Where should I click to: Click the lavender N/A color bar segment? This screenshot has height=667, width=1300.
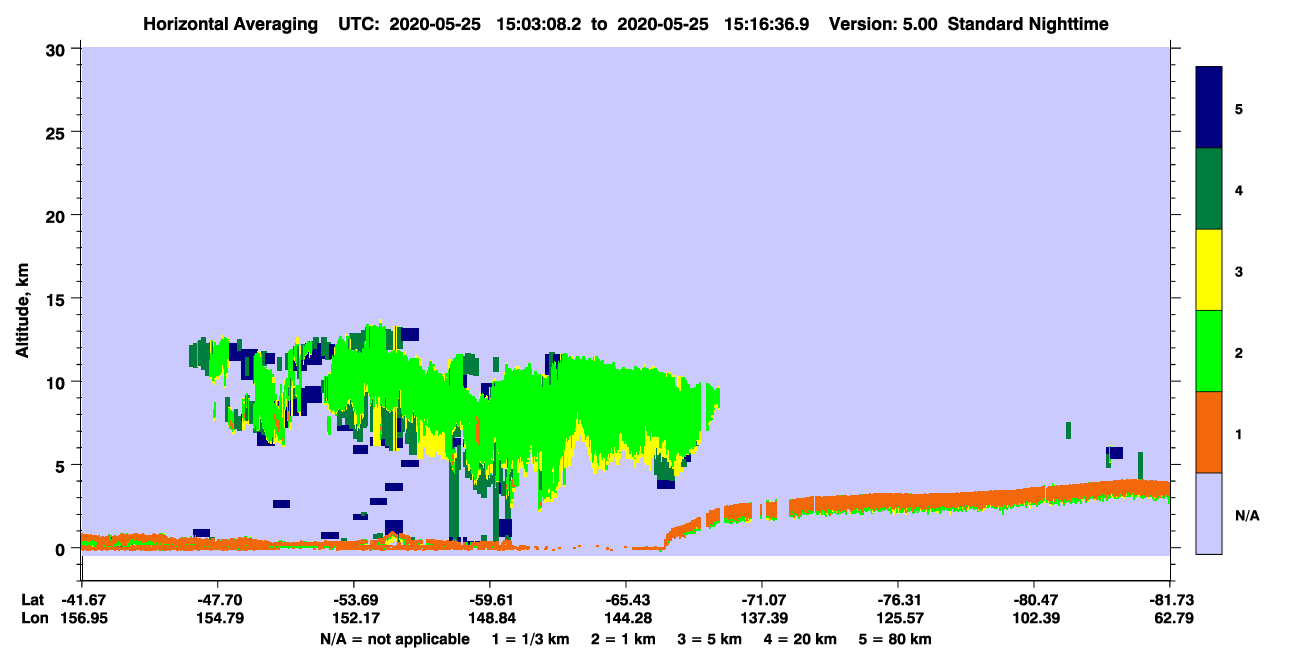coord(1209,513)
